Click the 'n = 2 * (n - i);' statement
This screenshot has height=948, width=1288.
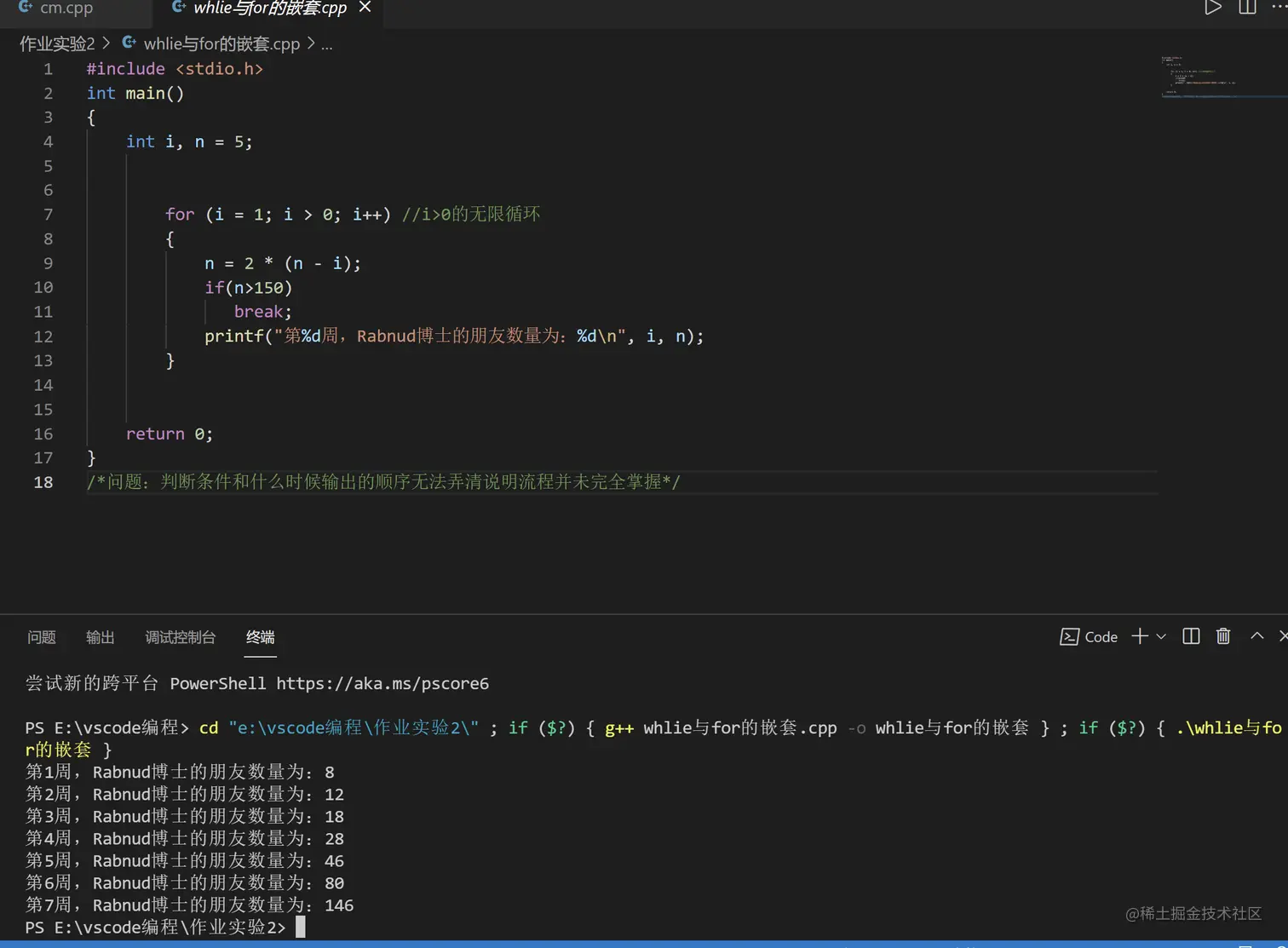coord(283,263)
